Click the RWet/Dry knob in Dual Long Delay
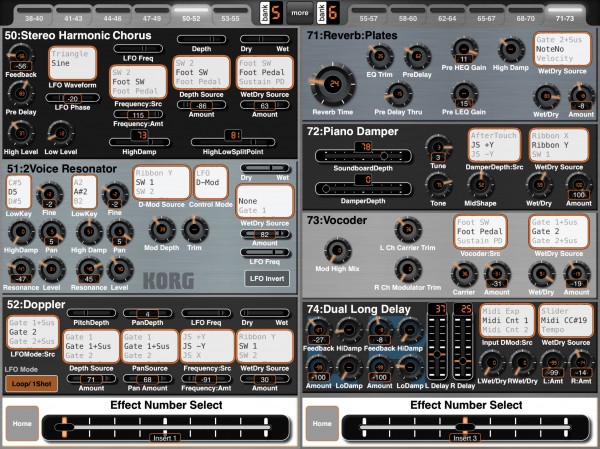 pyautogui.click(x=522, y=364)
